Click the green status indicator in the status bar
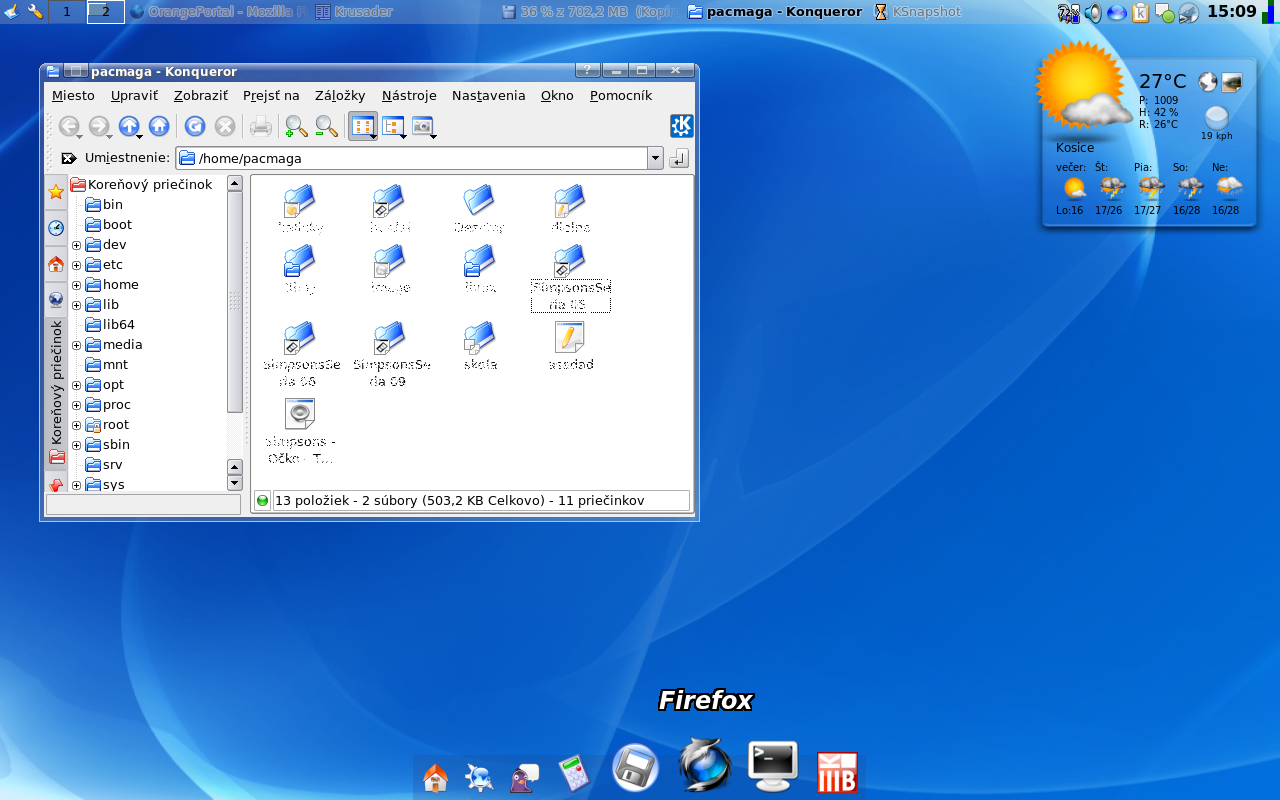 pyautogui.click(x=263, y=500)
